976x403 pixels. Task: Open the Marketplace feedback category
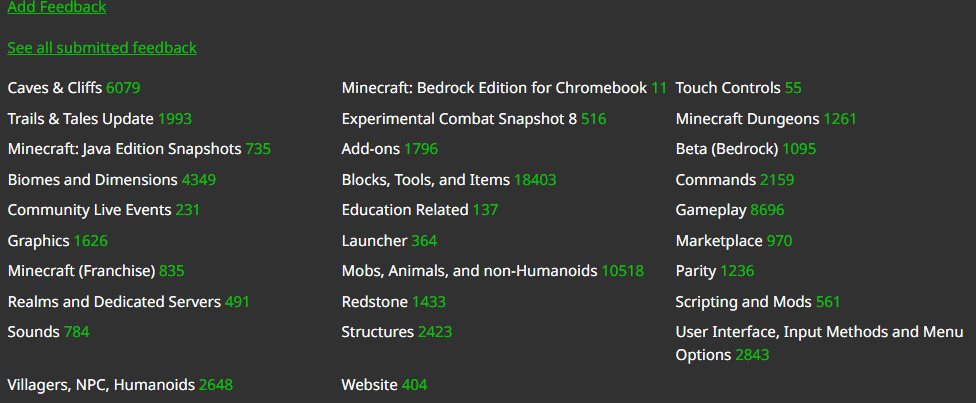[719, 241]
